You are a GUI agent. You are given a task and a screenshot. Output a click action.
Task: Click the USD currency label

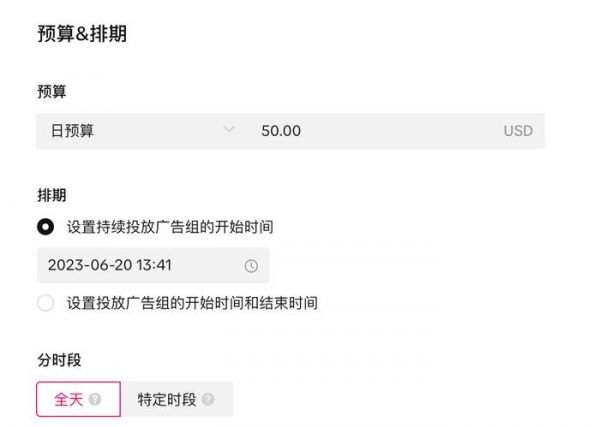(x=518, y=131)
